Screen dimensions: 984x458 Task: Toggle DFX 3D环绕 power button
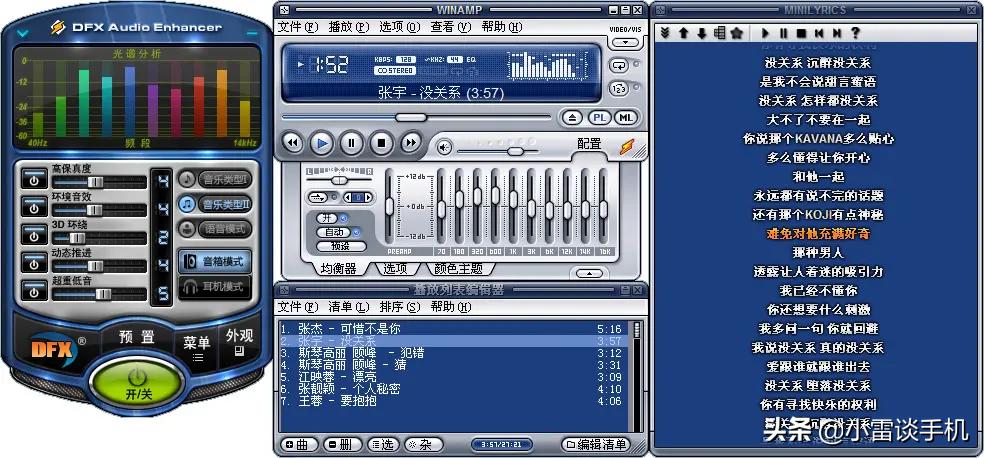35,234
